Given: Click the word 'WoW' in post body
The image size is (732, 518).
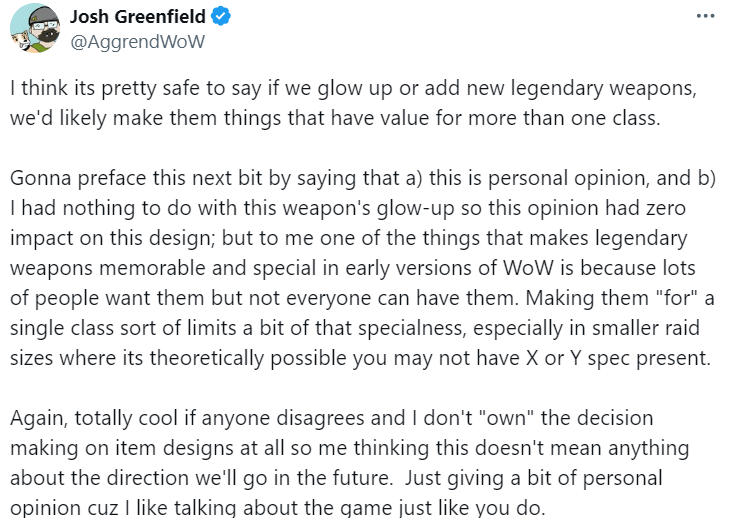Looking at the screenshot, I should click(x=528, y=268).
